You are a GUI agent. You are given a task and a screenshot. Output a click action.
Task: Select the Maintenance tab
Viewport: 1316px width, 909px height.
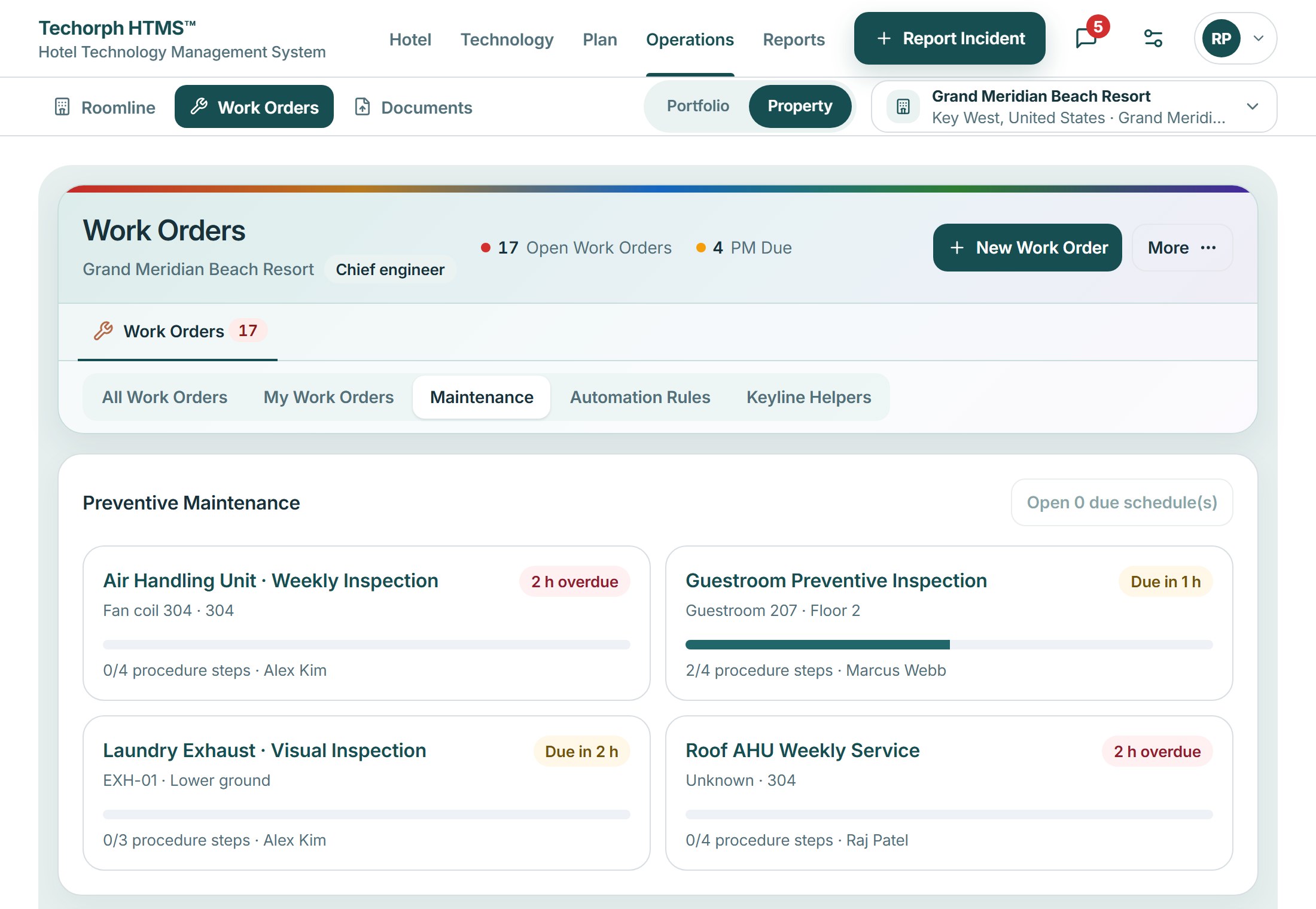coord(482,397)
